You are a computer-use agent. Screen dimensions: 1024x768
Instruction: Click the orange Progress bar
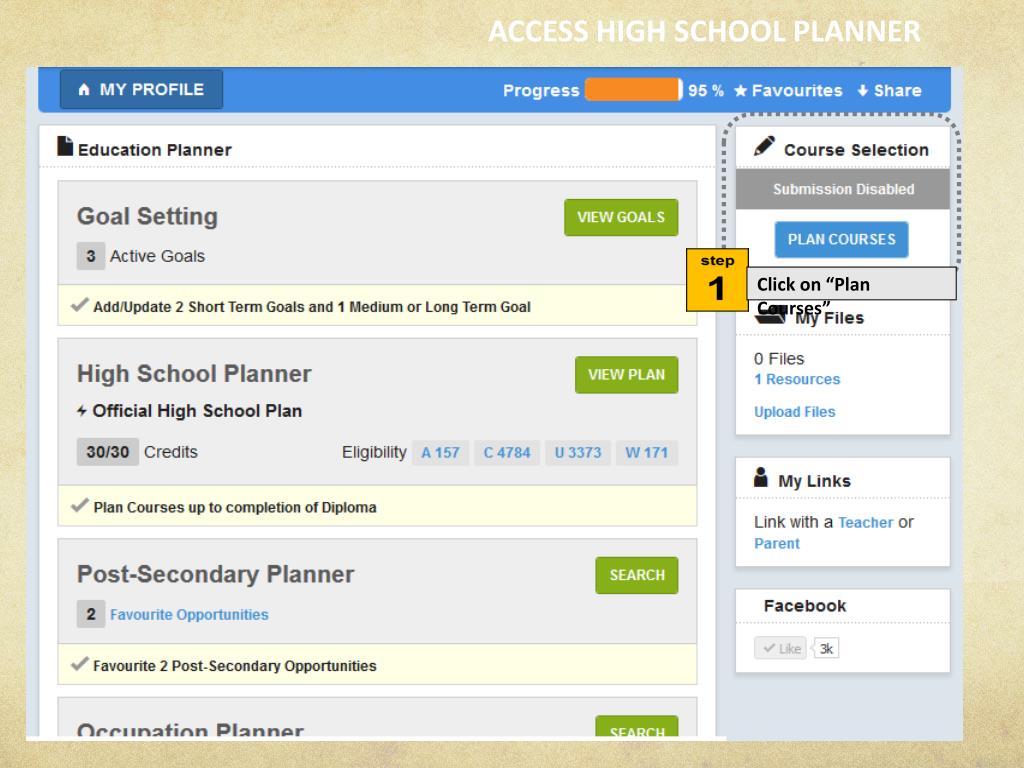632,90
